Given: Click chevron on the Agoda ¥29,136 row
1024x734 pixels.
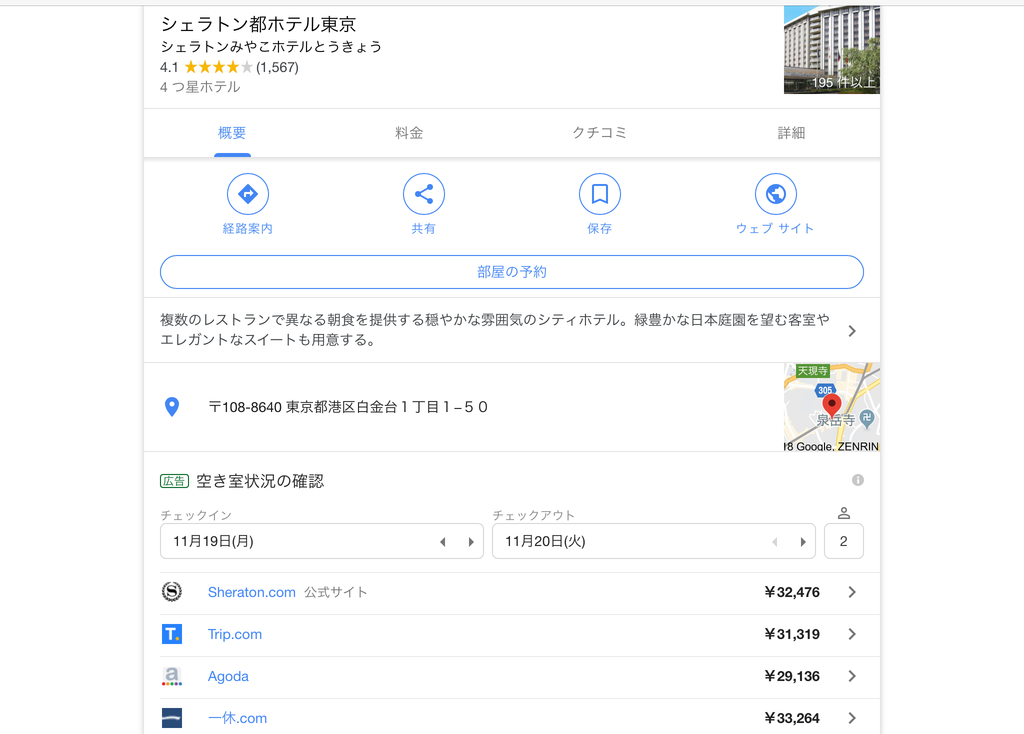Looking at the screenshot, I should [x=852, y=676].
